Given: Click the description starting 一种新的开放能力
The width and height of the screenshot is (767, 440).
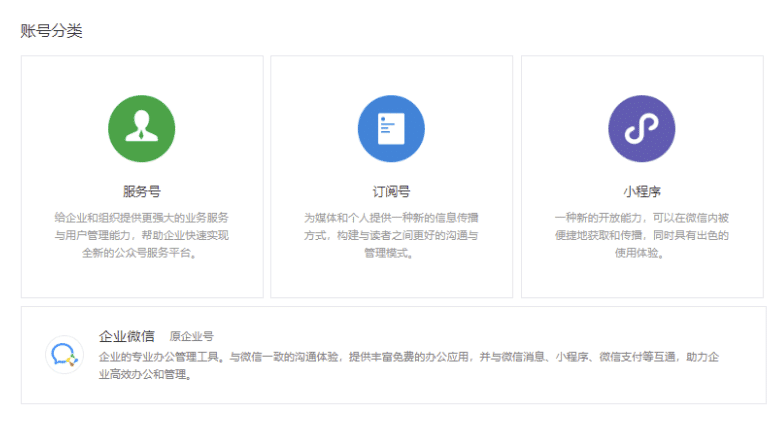Looking at the screenshot, I should (642, 235).
